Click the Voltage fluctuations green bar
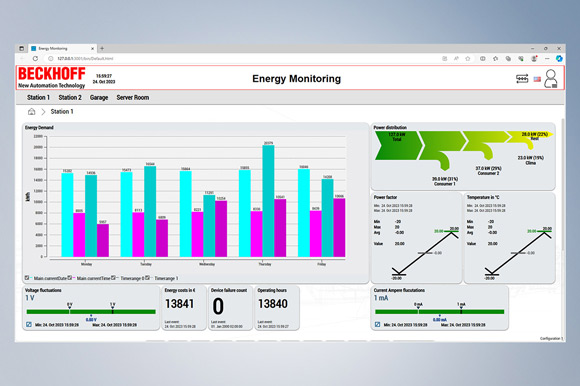Viewport: 580px width, 386px height. point(91,312)
